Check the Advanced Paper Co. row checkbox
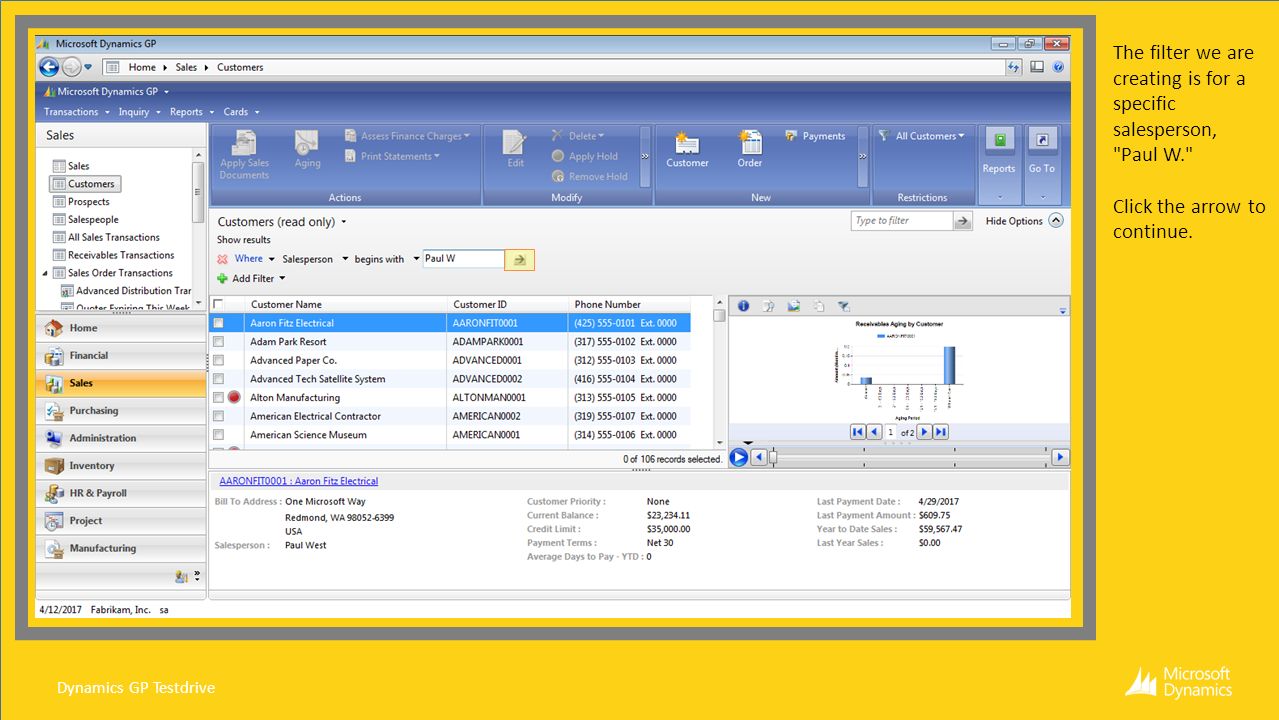This screenshot has width=1279, height=720. tap(218, 360)
